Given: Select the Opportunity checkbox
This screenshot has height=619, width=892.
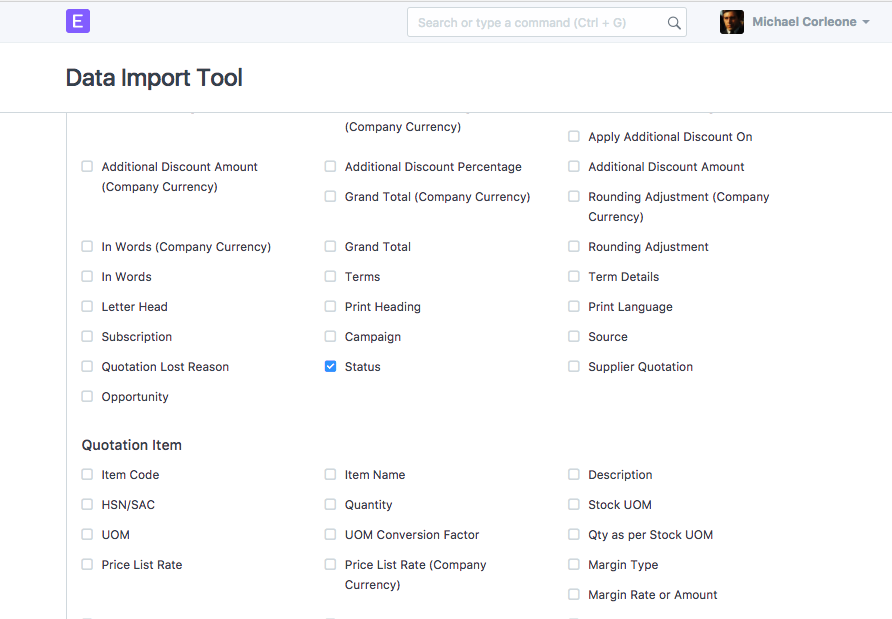Looking at the screenshot, I should click(x=87, y=396).
